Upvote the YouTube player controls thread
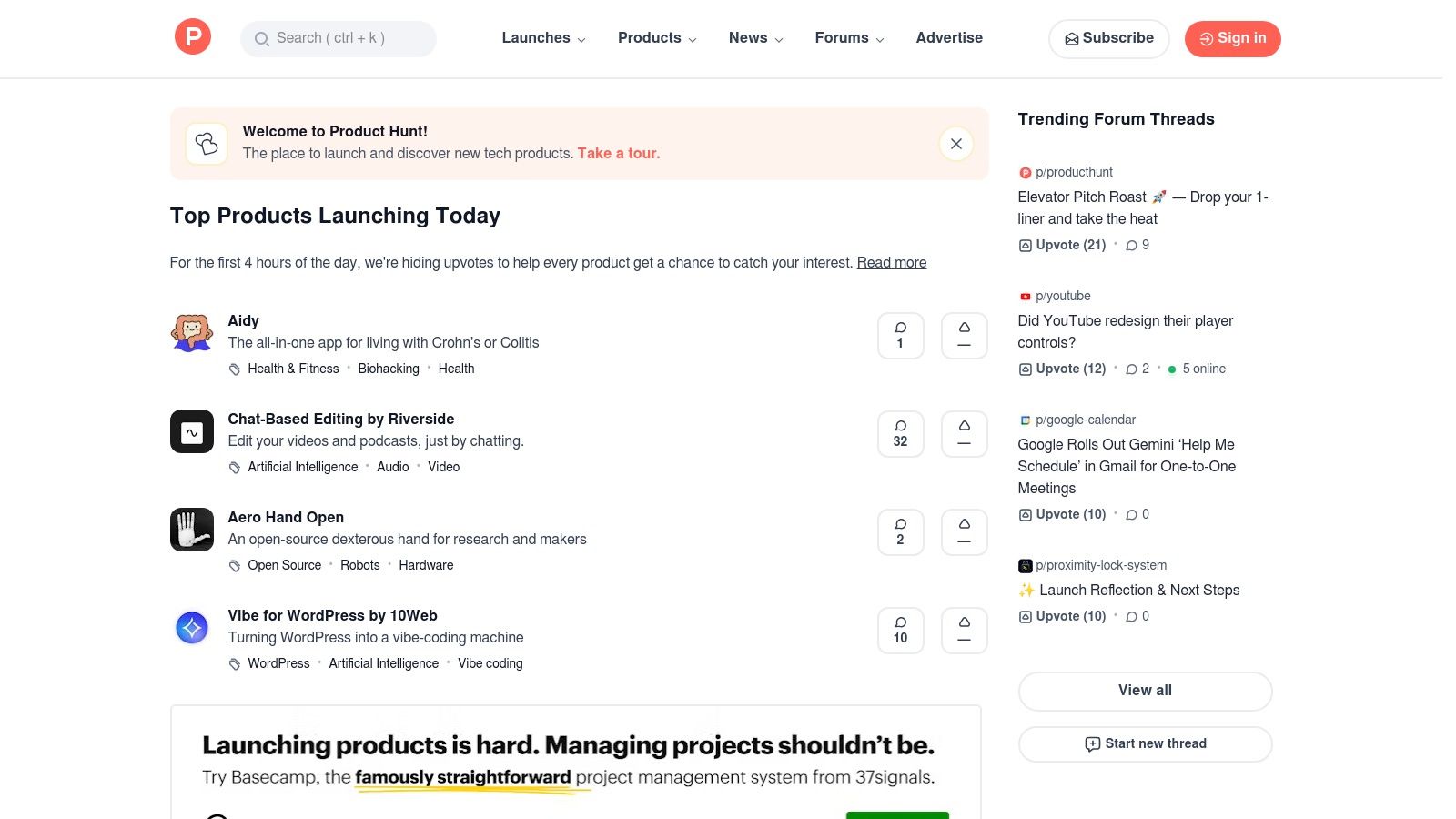Screen dimensions: 1456x819 (x=1062, y=369)
